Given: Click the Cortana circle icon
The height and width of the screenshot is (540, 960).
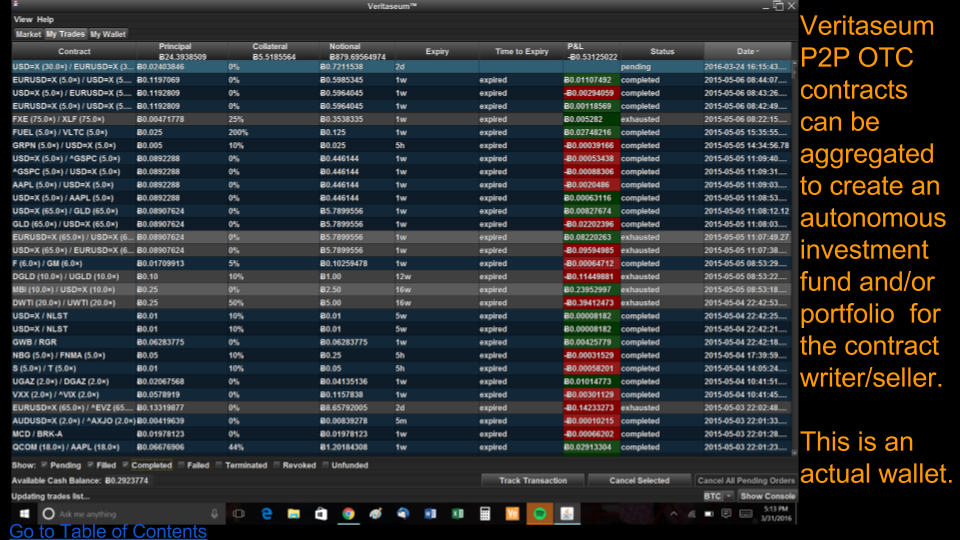Looking at the screenshot, I should coord(48,514).
